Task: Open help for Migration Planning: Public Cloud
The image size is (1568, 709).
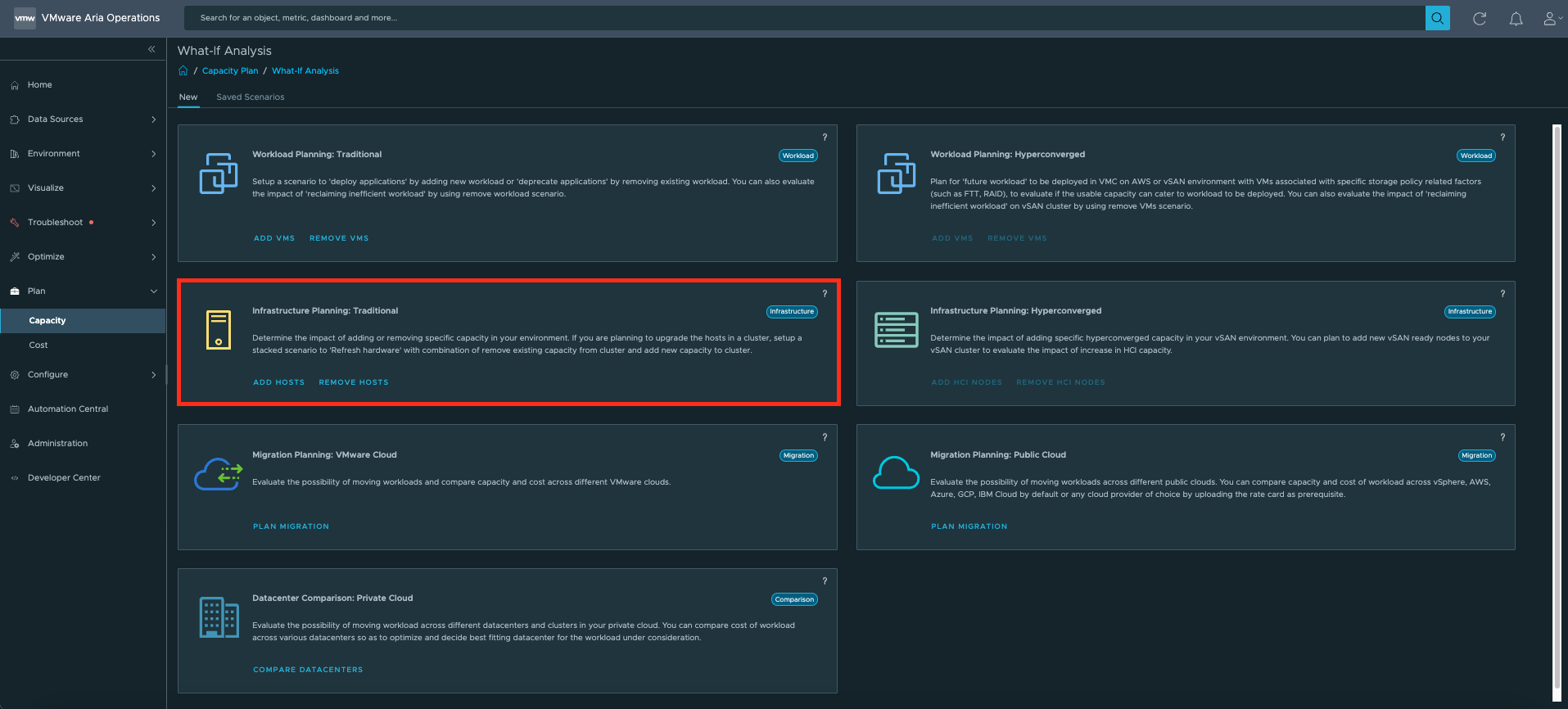Action: [1502, 438]
